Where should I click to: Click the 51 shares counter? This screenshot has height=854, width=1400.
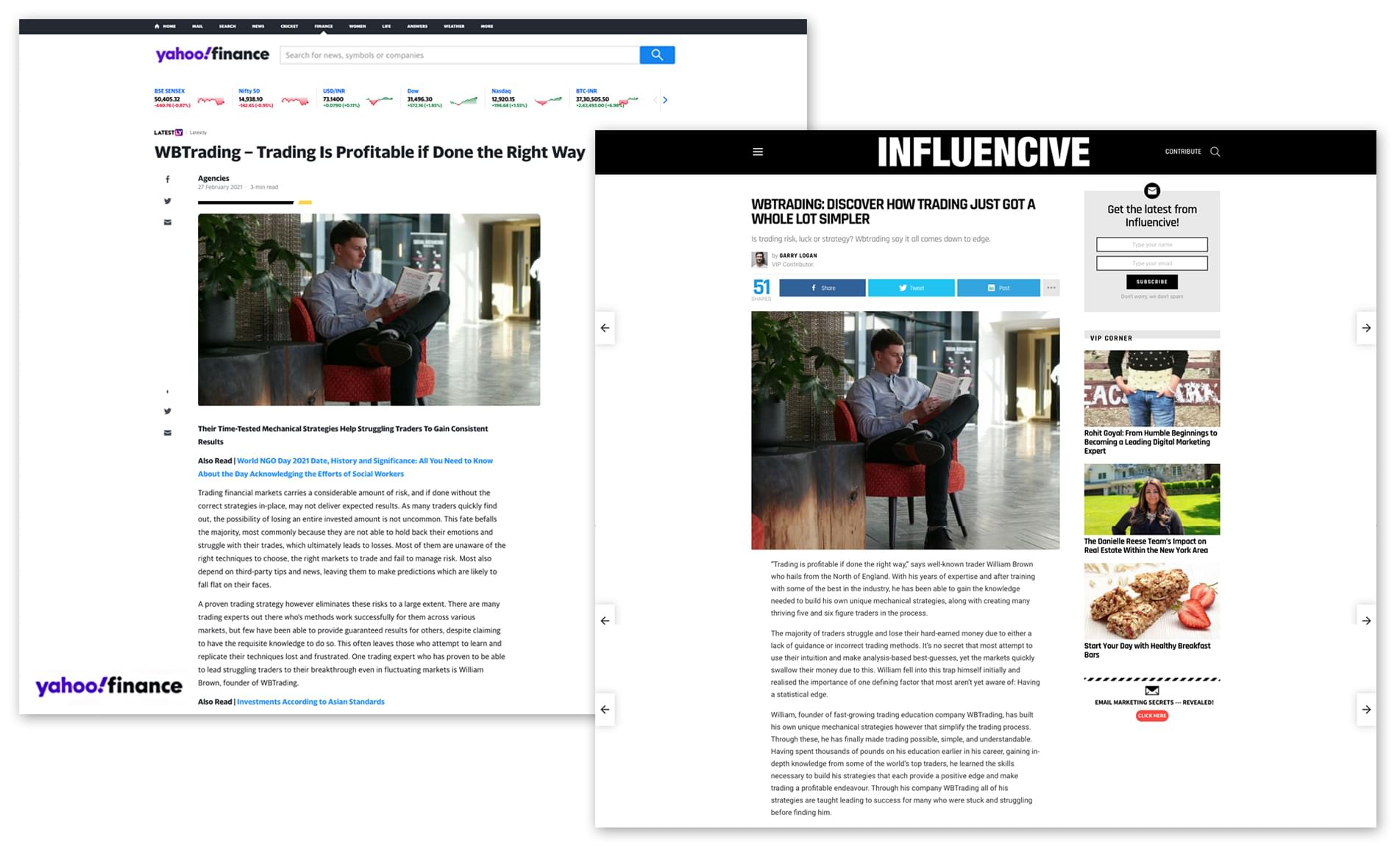click(x=761, y=289)
